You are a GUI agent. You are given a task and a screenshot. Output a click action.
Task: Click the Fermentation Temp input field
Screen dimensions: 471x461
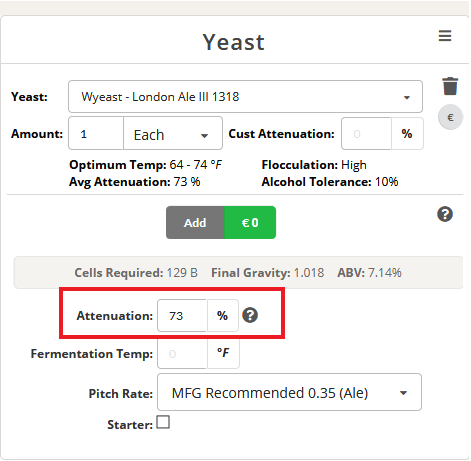coord(182,353)
